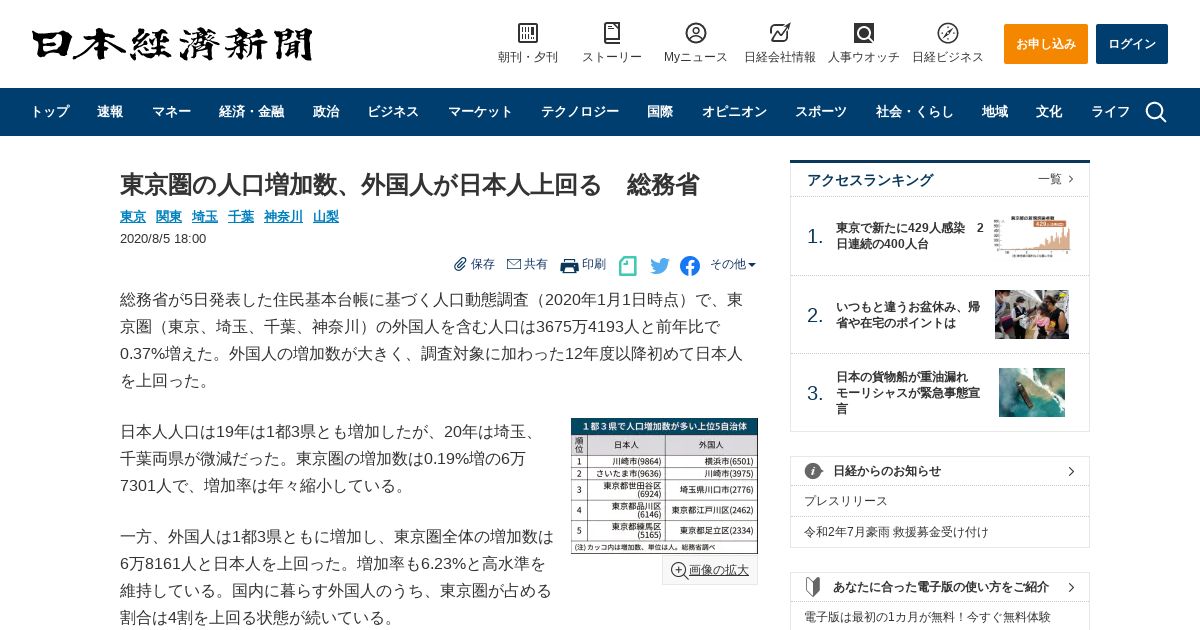Open the お盆休み photo thumbnail for rank 2
The height and width of the screenshot is (630, 1200).
point(1032,315)
